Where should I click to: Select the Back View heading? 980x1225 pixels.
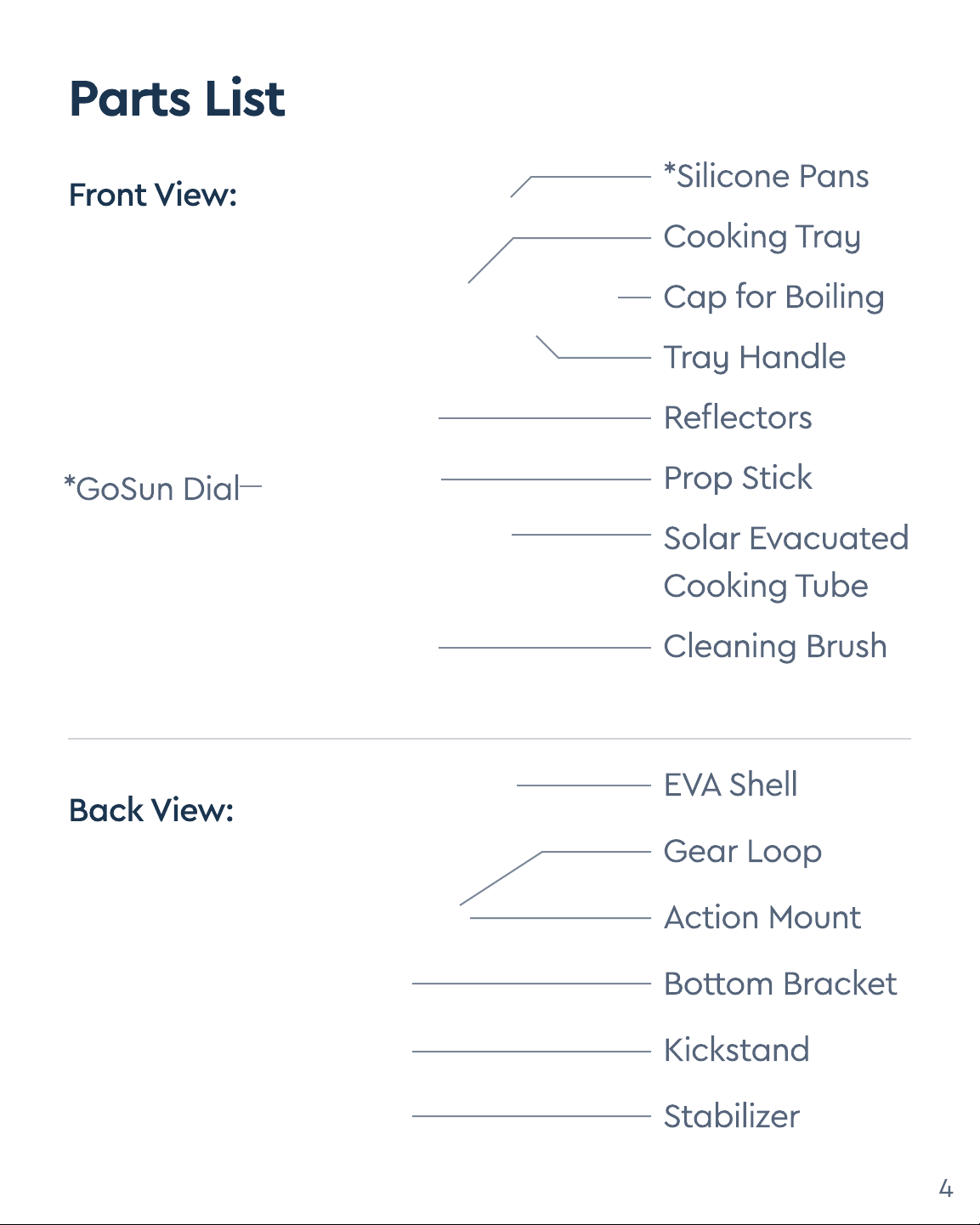tap(151, 810)
